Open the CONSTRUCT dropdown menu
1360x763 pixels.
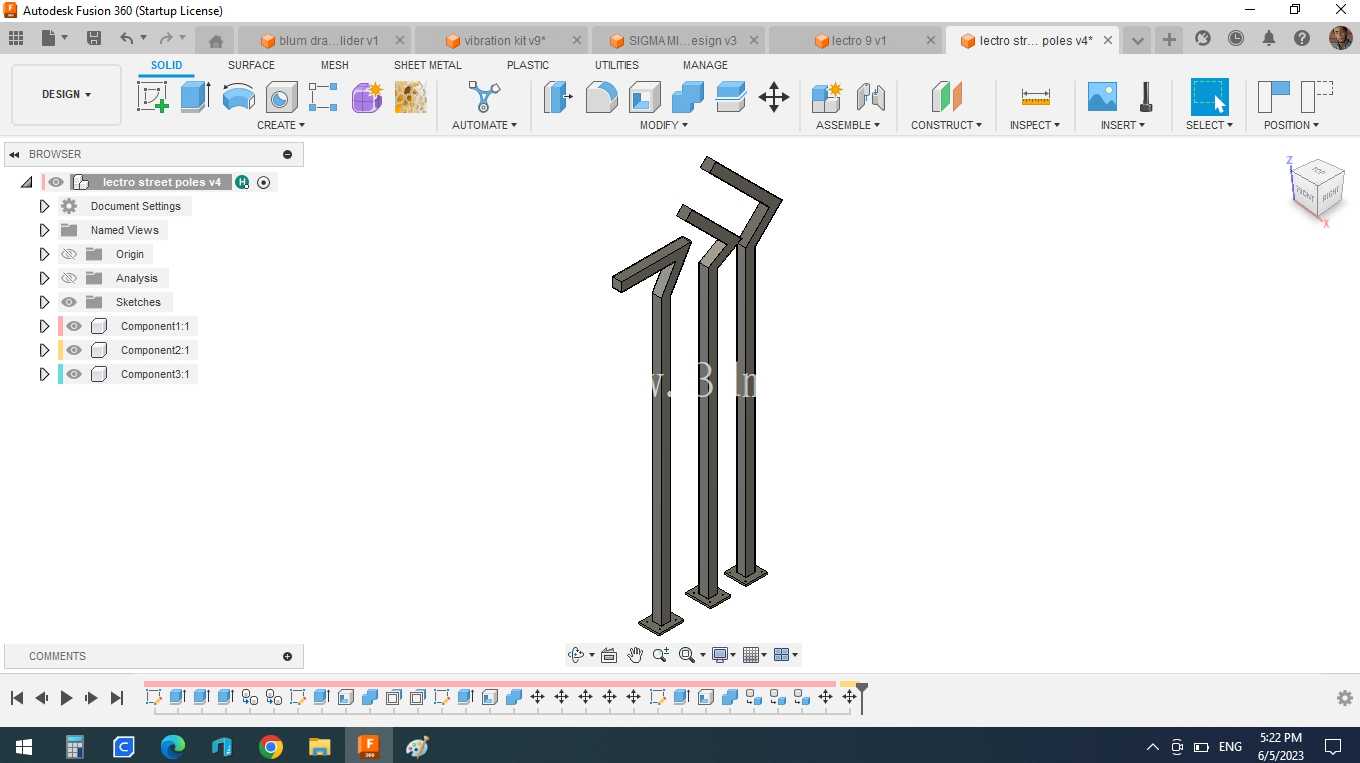tap(946, 125)
